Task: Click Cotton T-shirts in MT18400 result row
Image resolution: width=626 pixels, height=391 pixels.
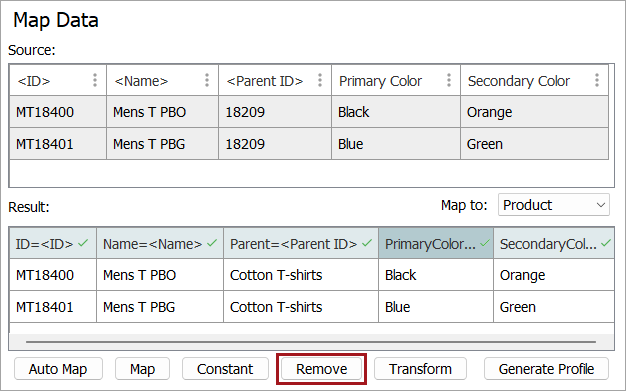Action: tap(301, 275)
